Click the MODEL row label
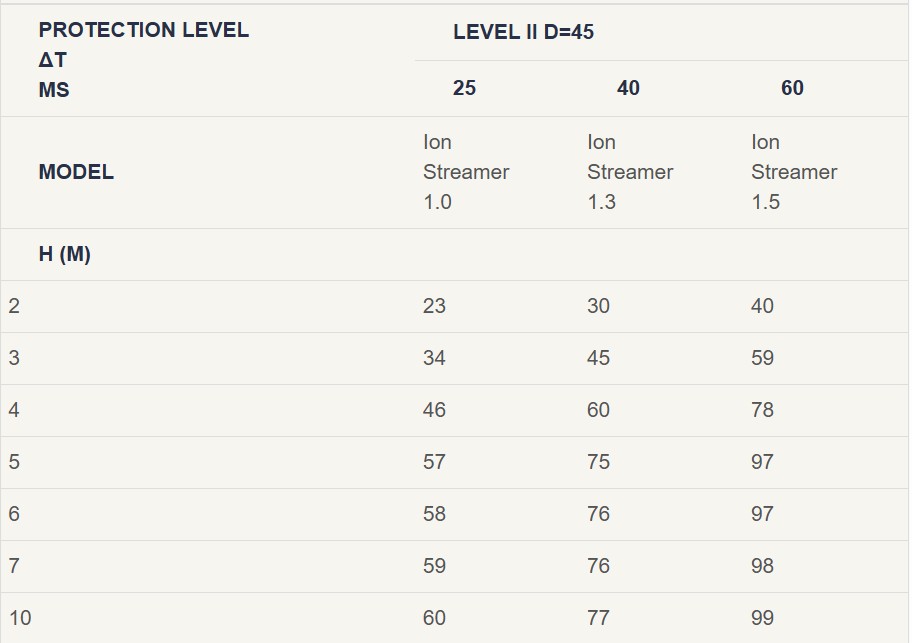915x643 pixels. 76,172
